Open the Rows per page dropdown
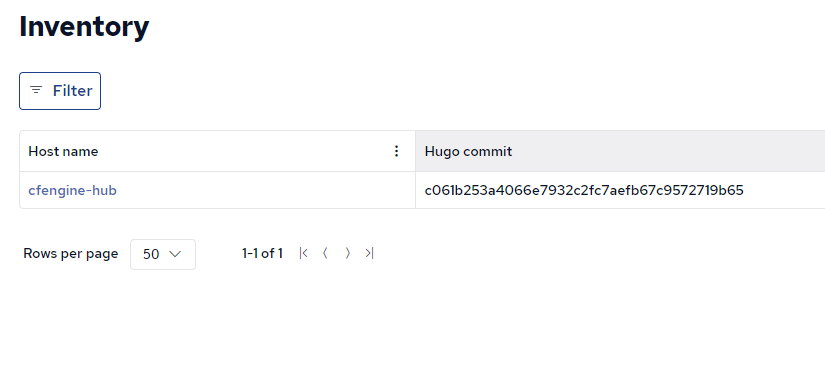 point(163,255)
